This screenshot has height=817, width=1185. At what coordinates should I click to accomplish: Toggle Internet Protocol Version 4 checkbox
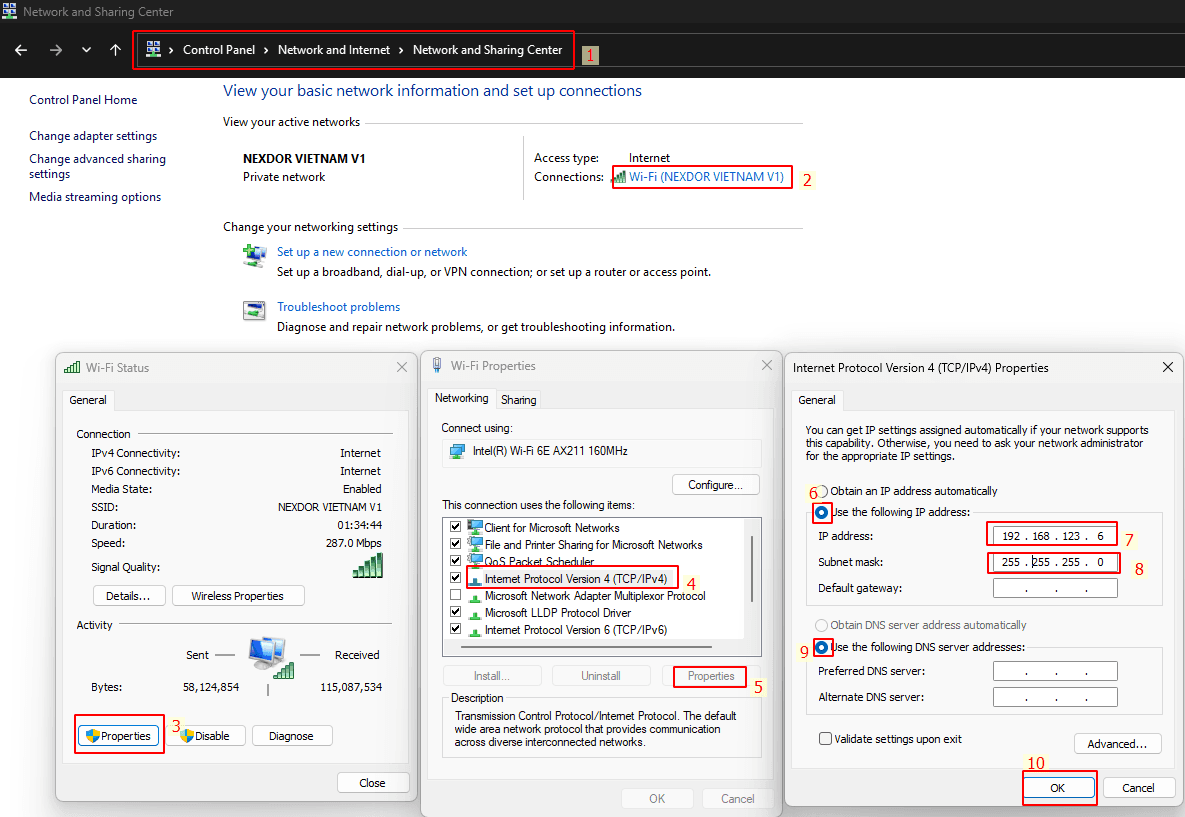click(x=455, y=578)
